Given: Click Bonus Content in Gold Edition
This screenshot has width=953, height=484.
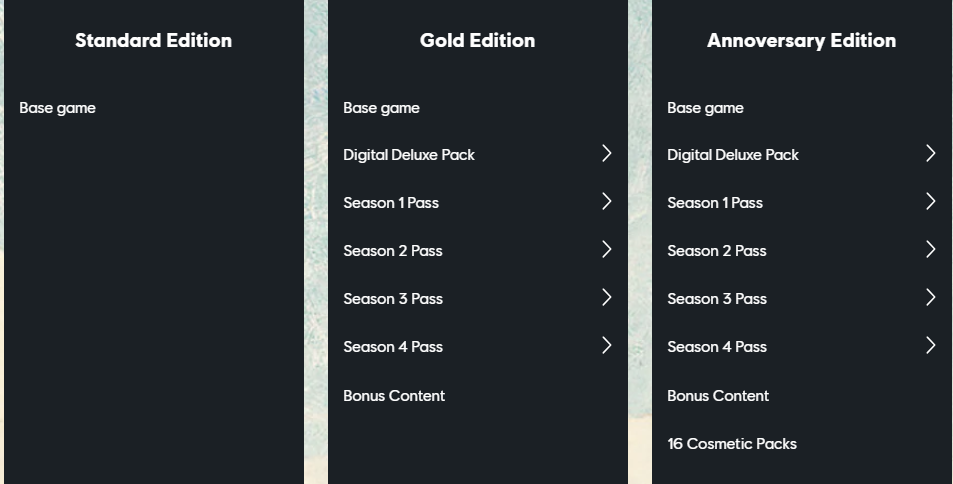Looking at the screenshot, I should click(x=394, y=396).
